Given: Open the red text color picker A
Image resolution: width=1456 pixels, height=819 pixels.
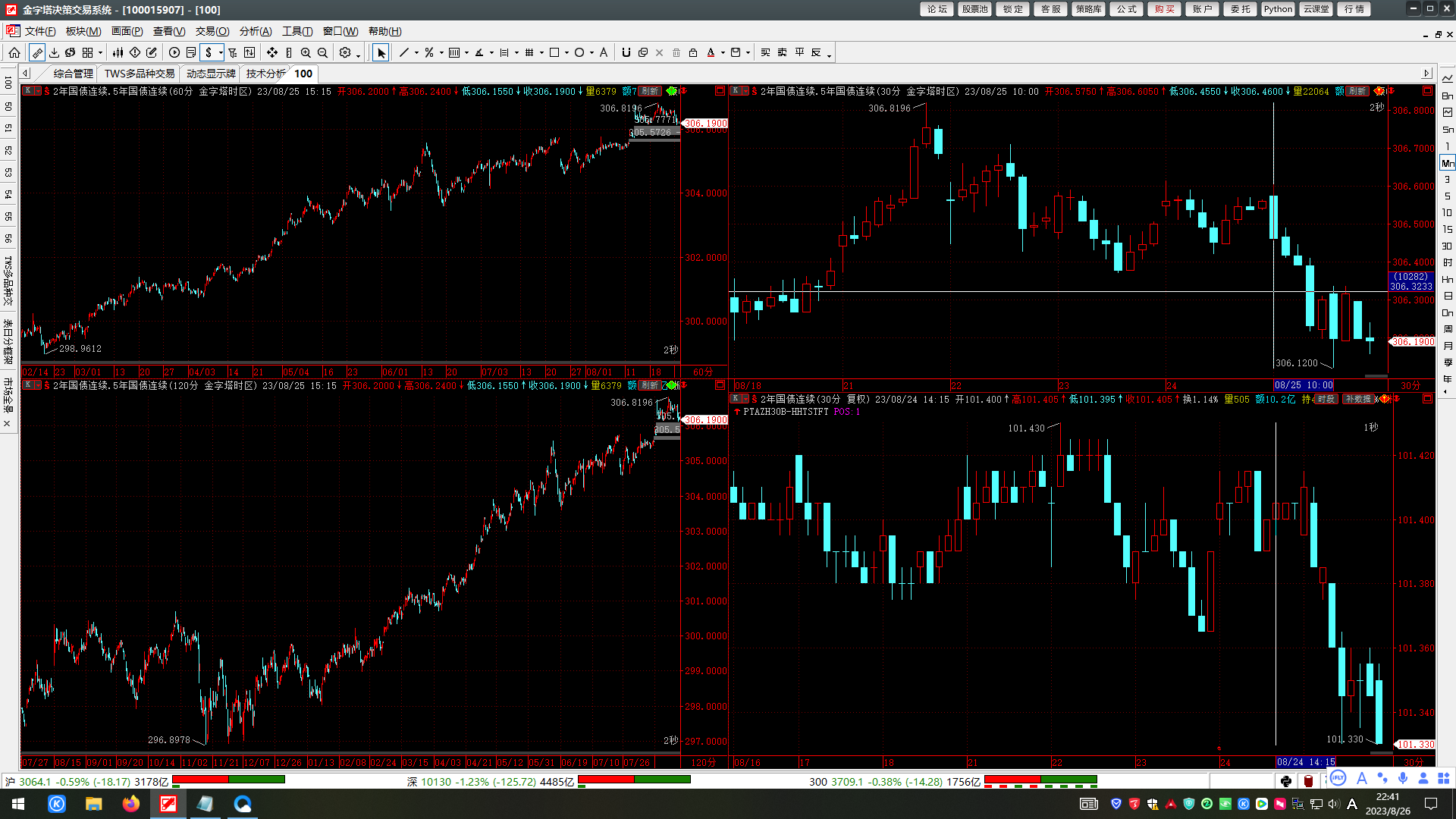Looking at the screenshot, I should click(x=711, y=52).
